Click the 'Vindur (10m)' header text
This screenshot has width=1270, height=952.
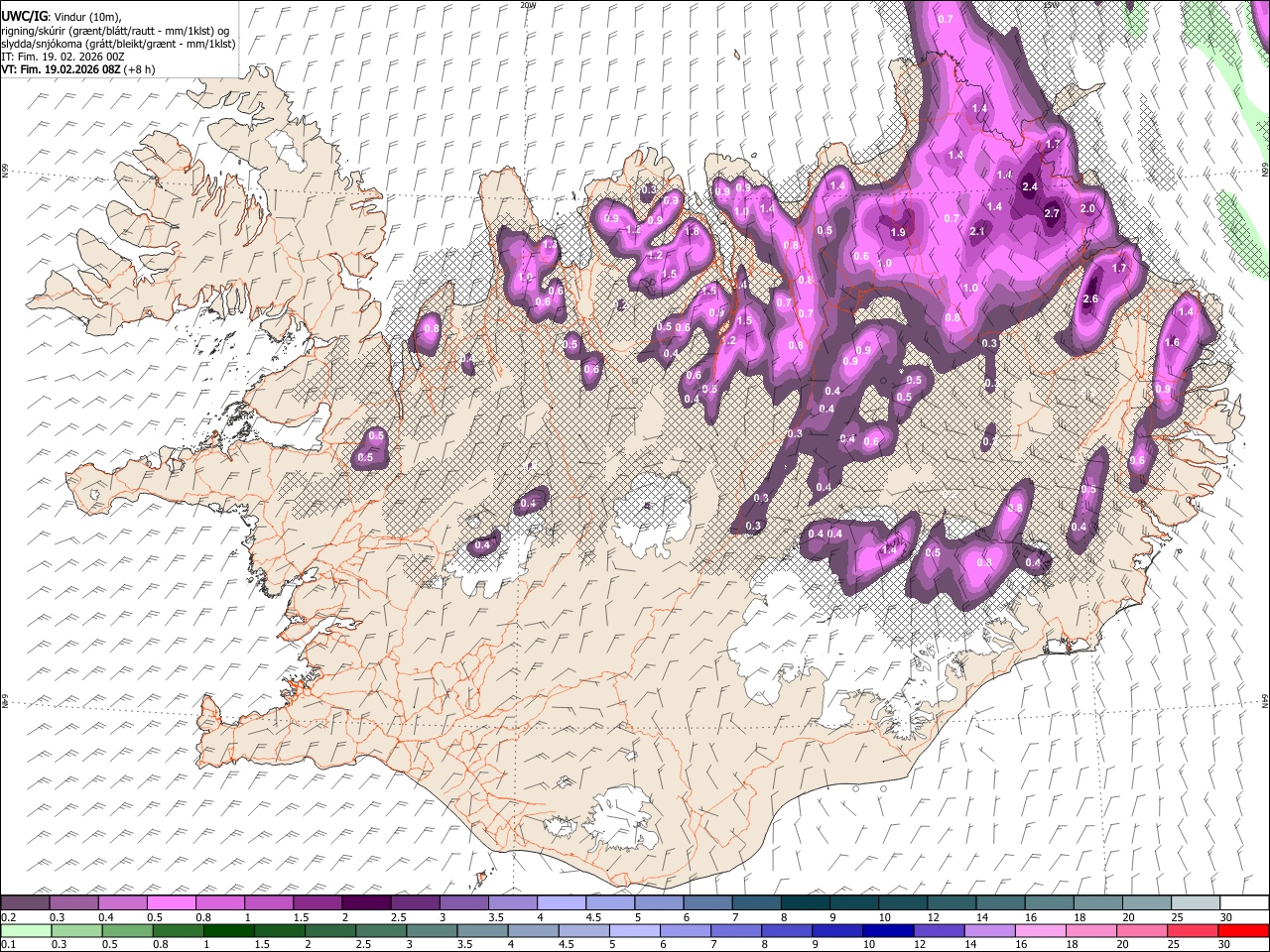pyautogui.click(x=86, y=16)
